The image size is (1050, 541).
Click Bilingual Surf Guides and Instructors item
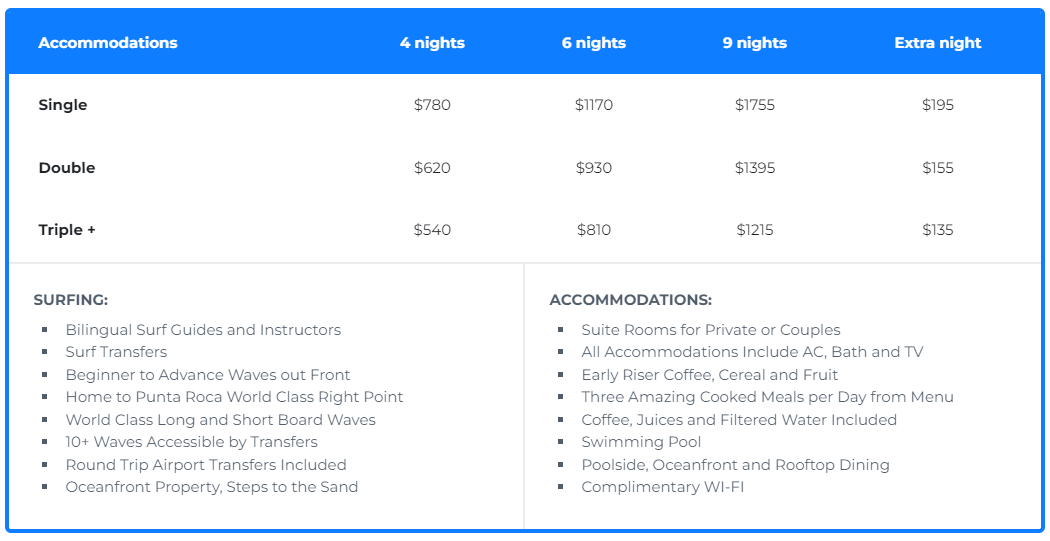203,330
